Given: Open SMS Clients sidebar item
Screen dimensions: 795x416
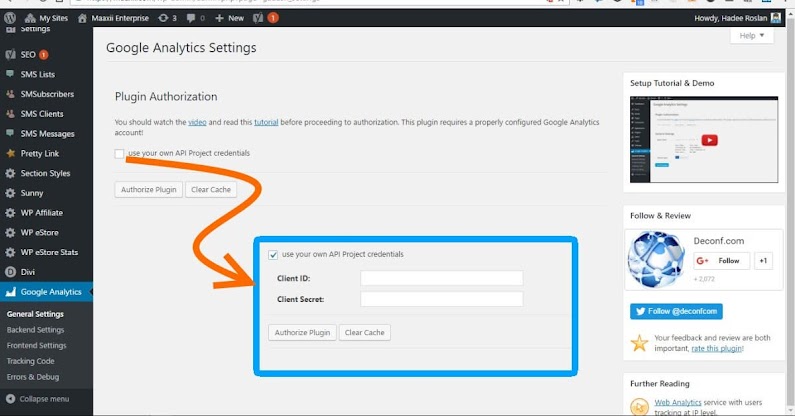Looking at the screenshot, I should click(42, 114).
